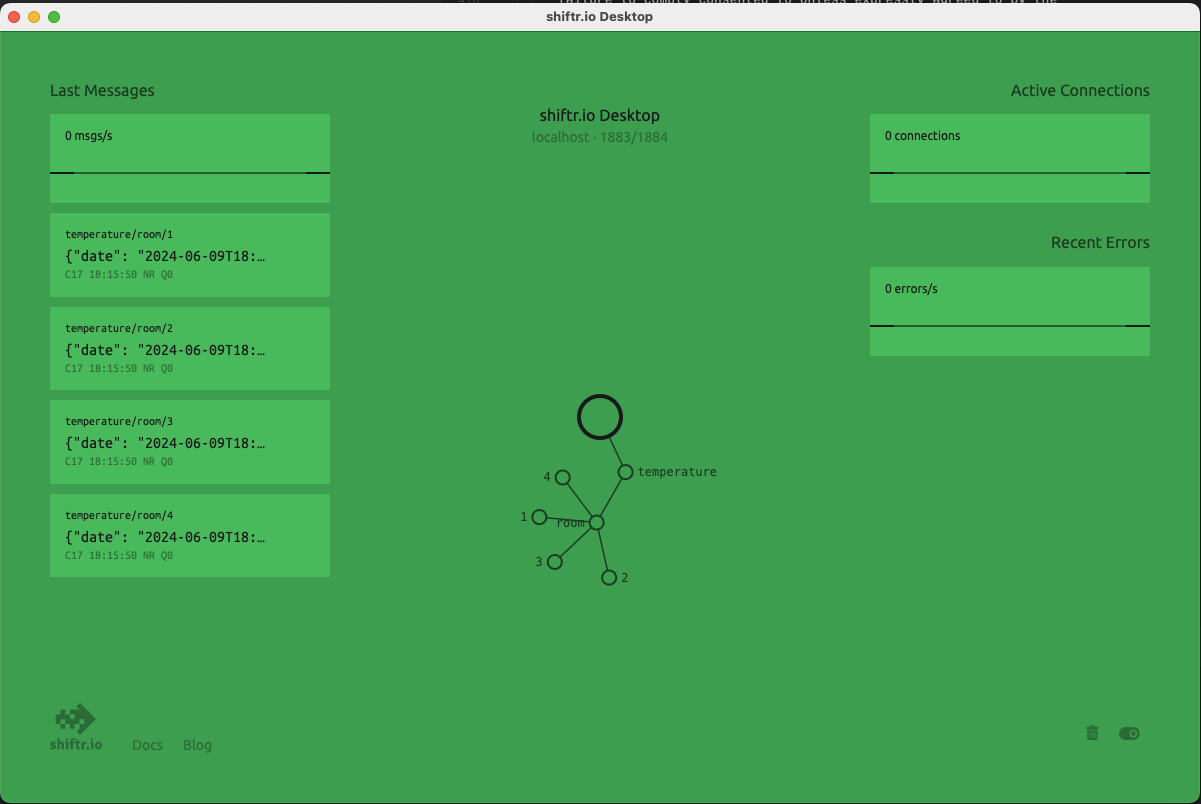Select the broker root node in the topic graph
The height and width of the screenshot is (804, 1201).
(599, 417)
